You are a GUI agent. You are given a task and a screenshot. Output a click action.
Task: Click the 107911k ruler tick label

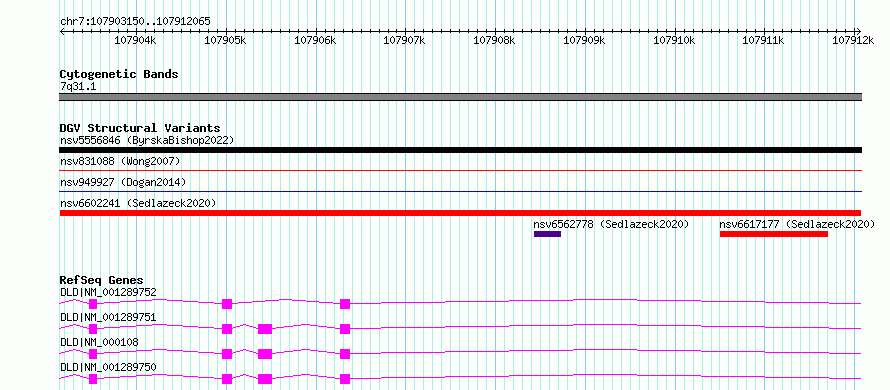click(x=763, y=40)
